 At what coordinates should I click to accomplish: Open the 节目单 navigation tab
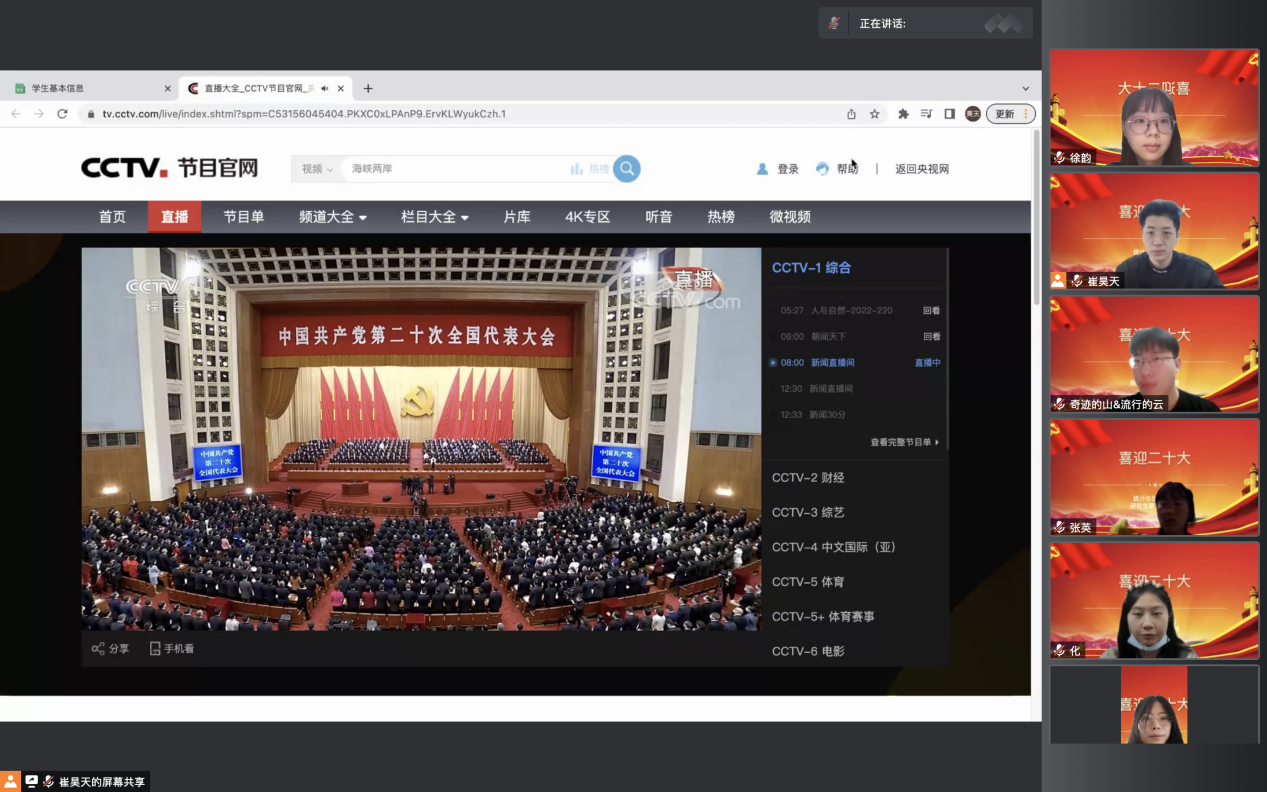243,217
